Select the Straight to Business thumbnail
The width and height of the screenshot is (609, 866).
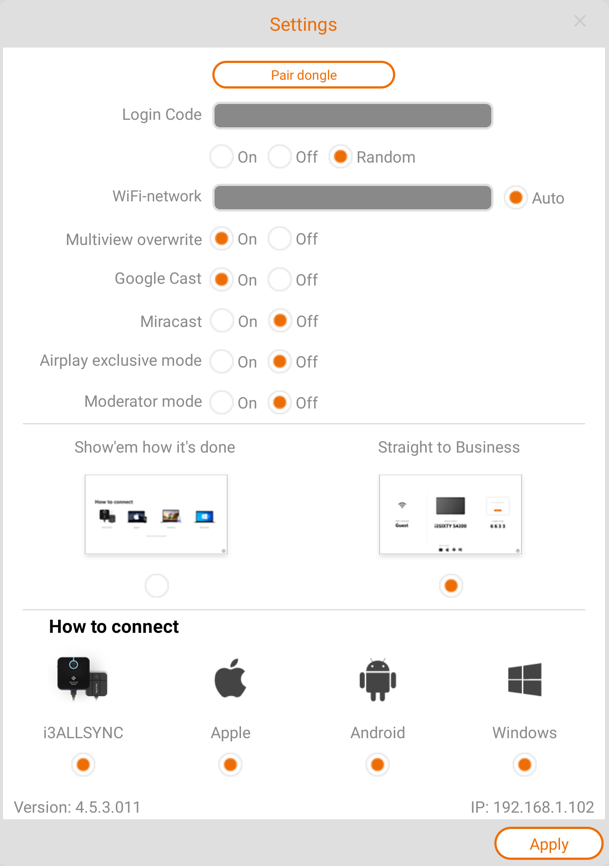[x=450, y=514]
